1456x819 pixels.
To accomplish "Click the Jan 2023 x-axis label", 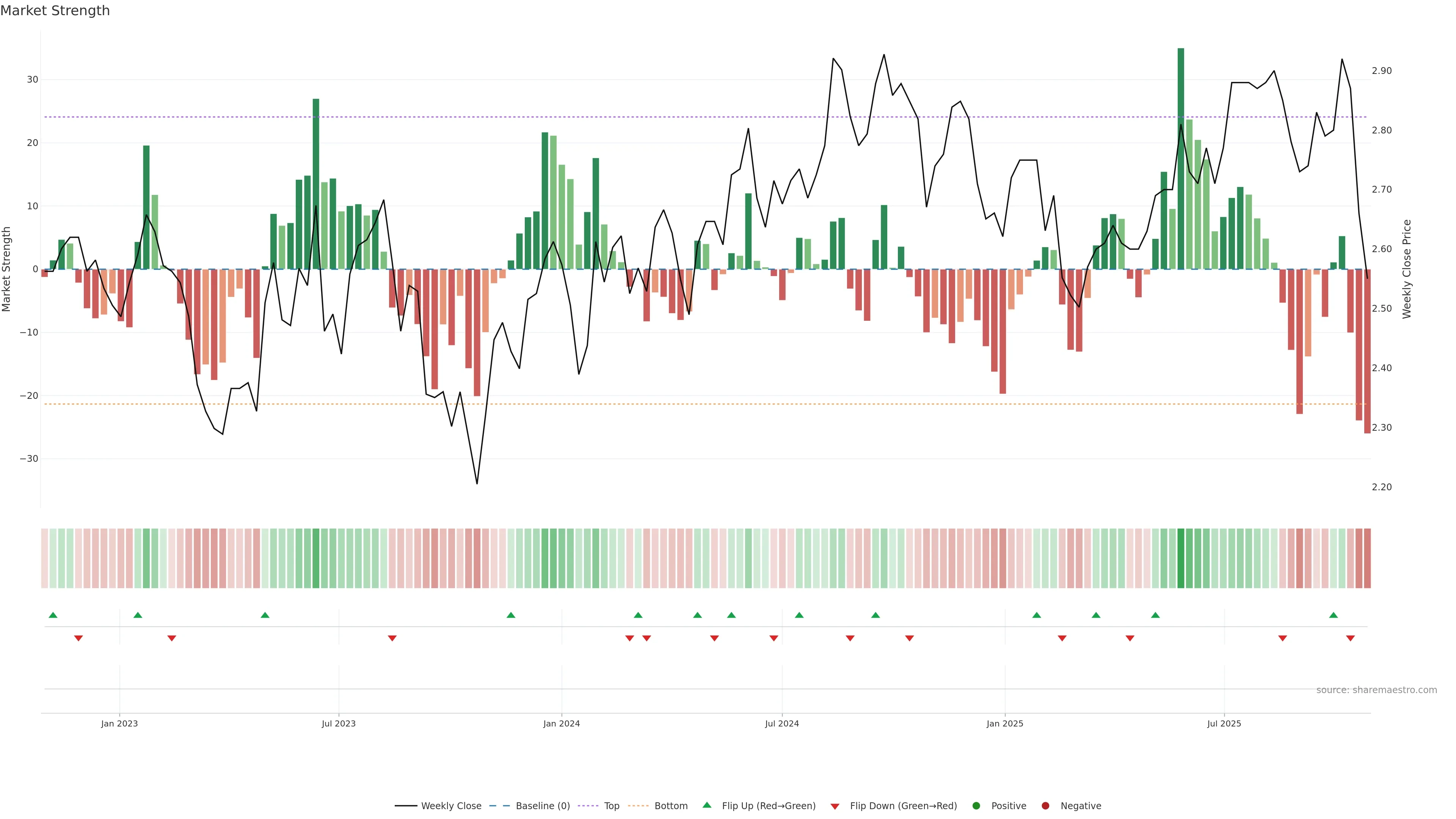I will coord(119,723).
